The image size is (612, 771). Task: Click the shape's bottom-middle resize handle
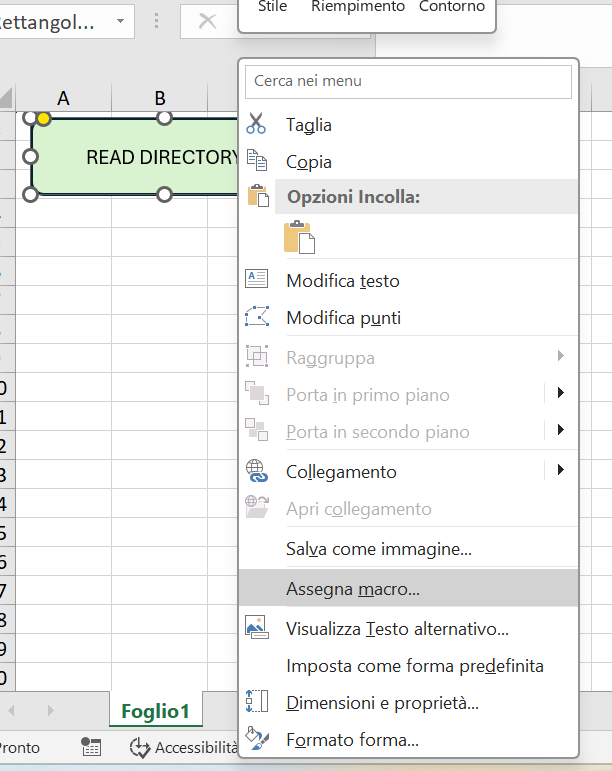tap(164, 195)
